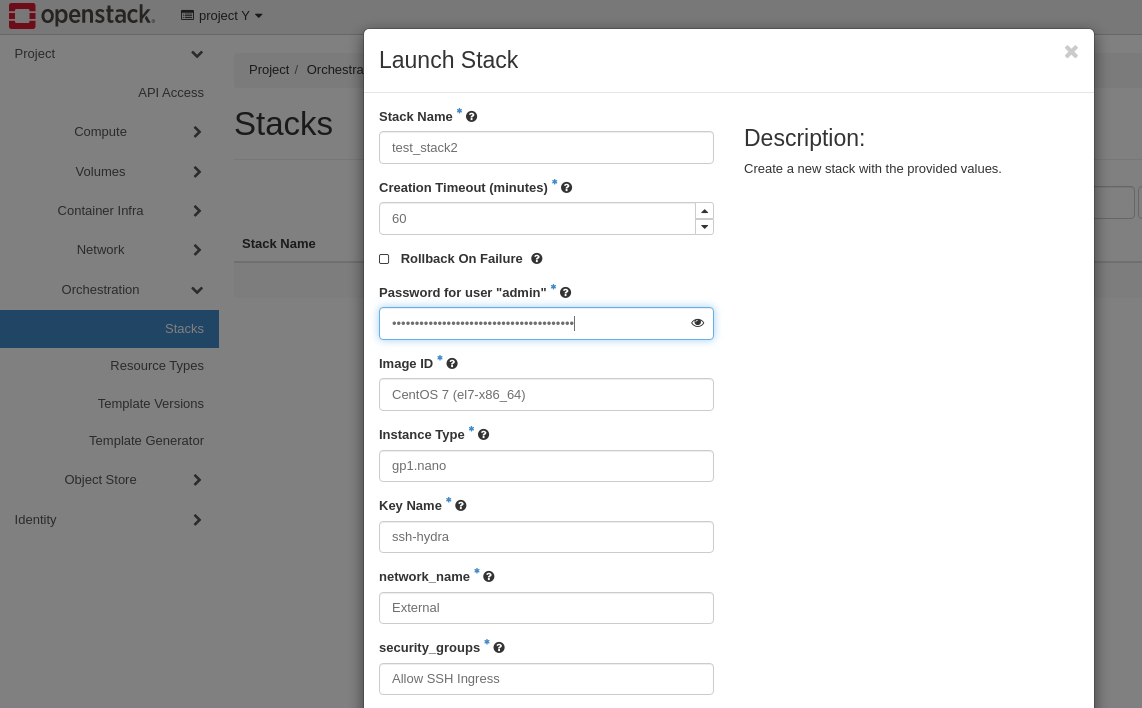
Task: Increase creation timeout with up arrow
Action: (704, 211)
